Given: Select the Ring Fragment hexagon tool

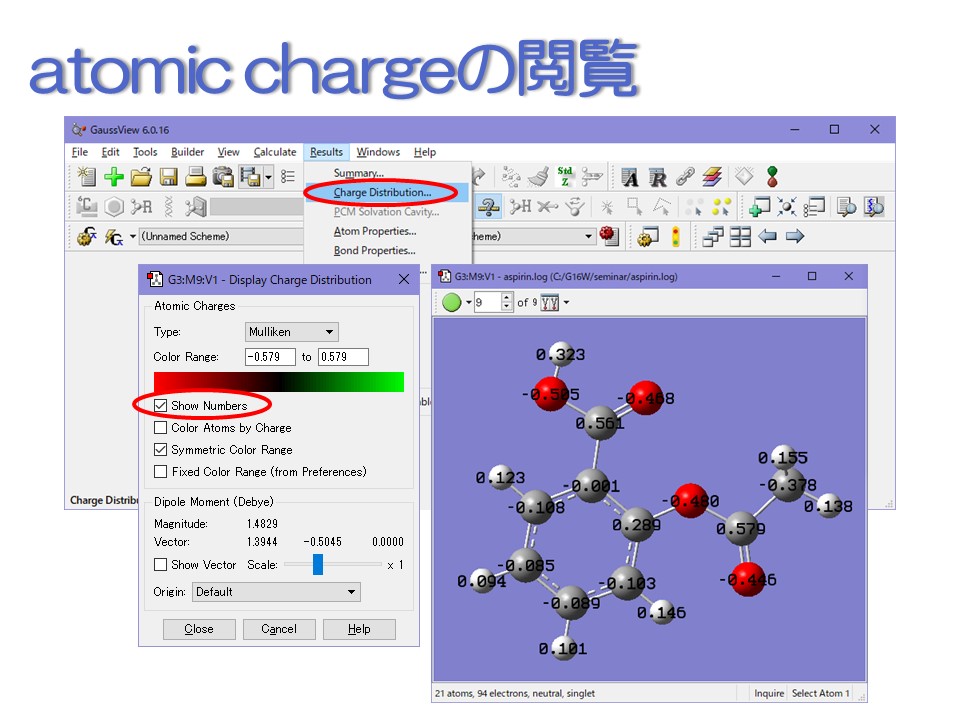Looking at the screenshot, I should tap(114, 207).
